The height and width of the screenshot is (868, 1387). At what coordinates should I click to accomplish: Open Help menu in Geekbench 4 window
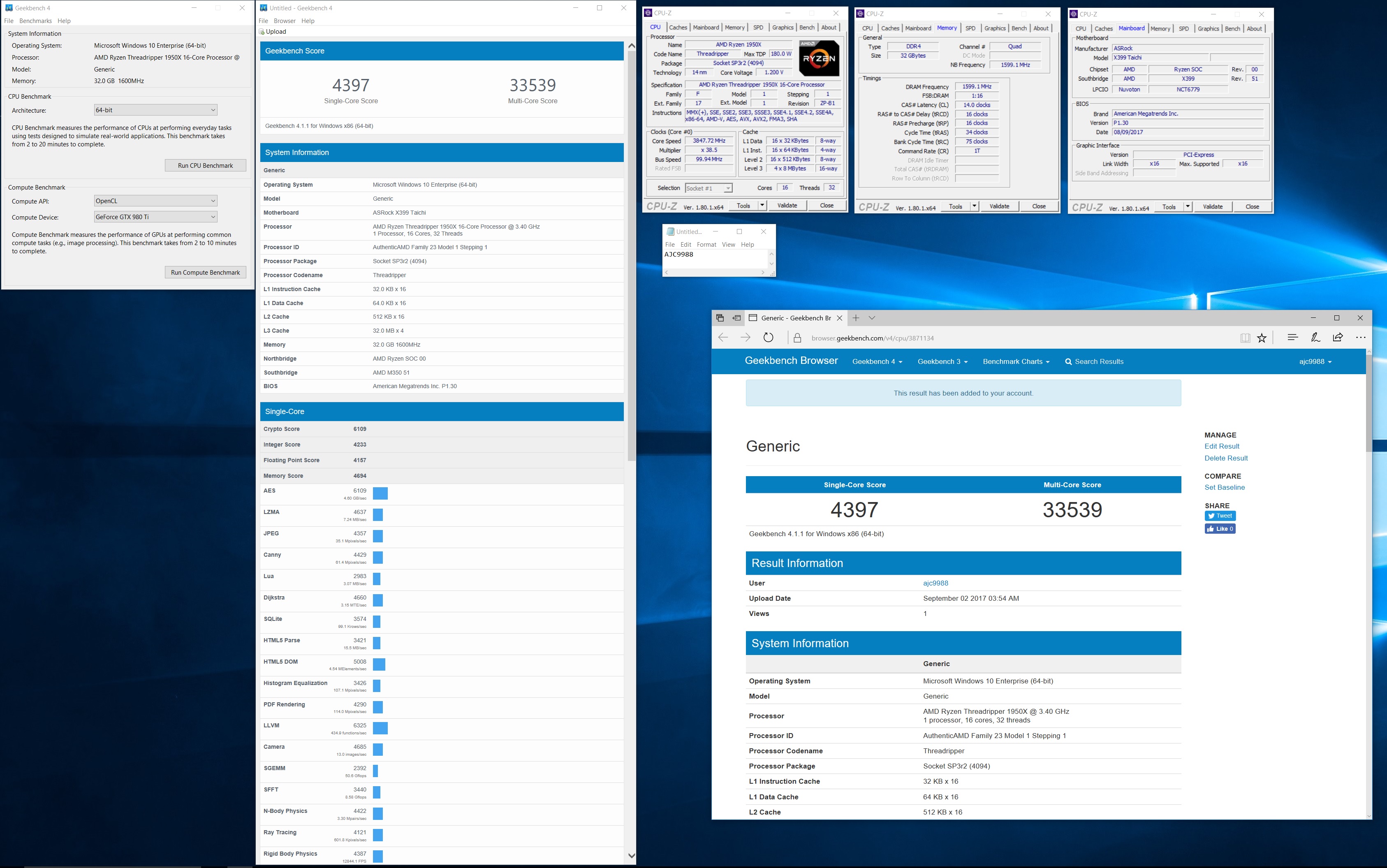(64, 21)
